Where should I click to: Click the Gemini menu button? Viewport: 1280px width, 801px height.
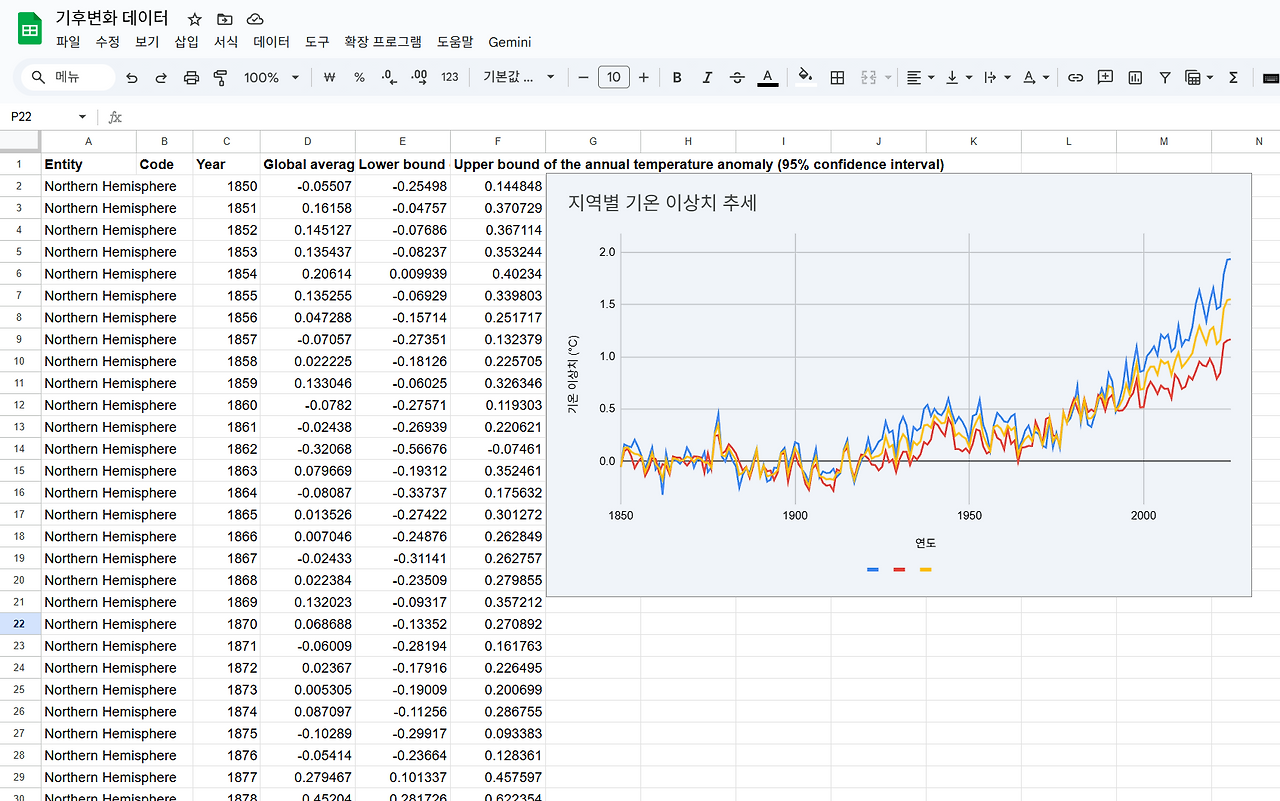click(509, 42)
